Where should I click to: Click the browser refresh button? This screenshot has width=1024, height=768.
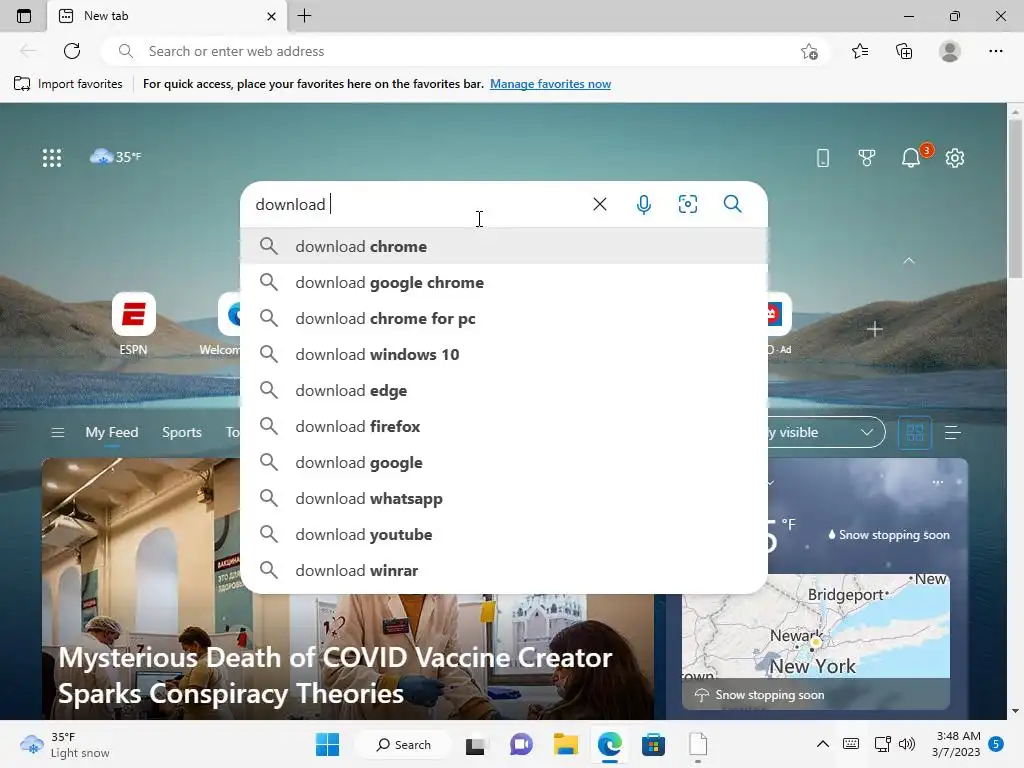coord(72,51)
